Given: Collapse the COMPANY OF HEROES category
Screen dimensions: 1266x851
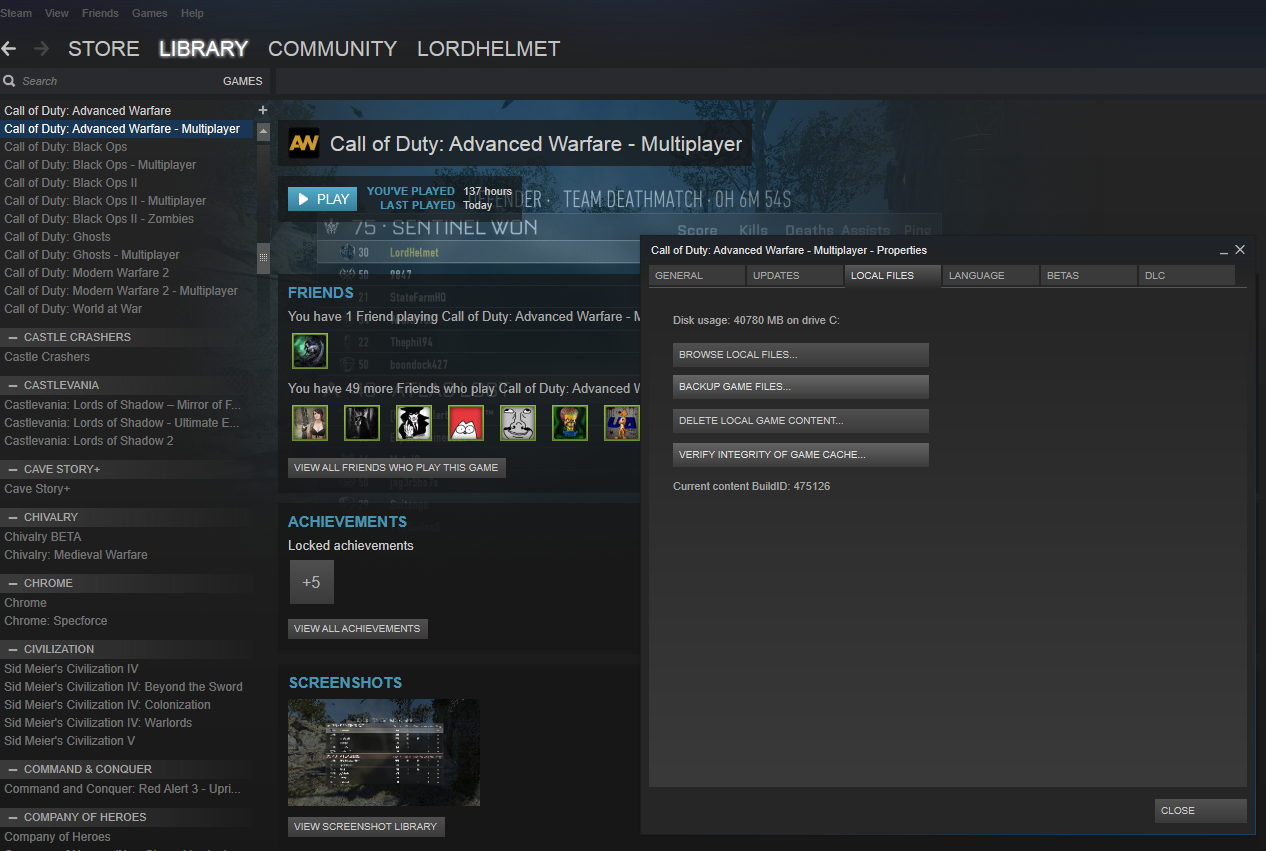Looking at the screenshot, I should (x=14, y=817).
